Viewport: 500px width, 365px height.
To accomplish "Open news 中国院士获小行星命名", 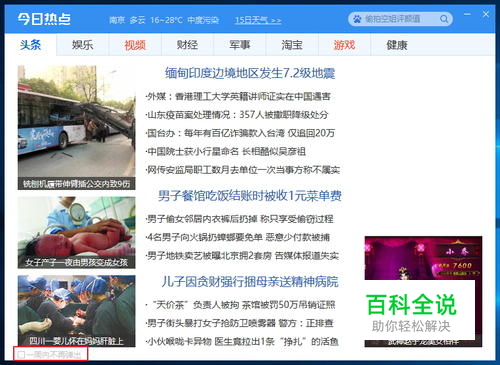I will (x=226, y=152).
